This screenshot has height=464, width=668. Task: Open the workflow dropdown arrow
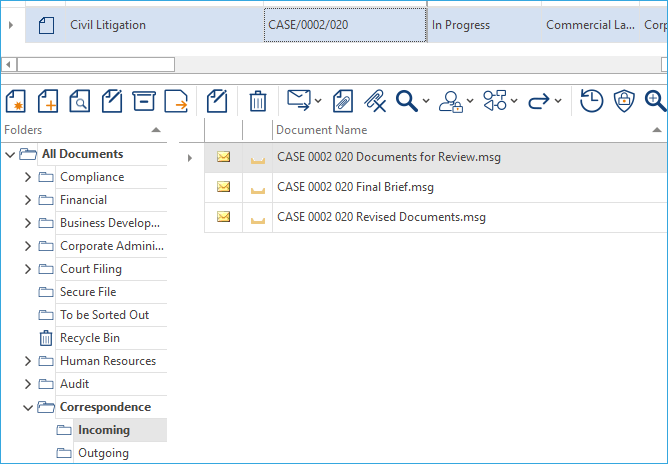pos(514,101)
